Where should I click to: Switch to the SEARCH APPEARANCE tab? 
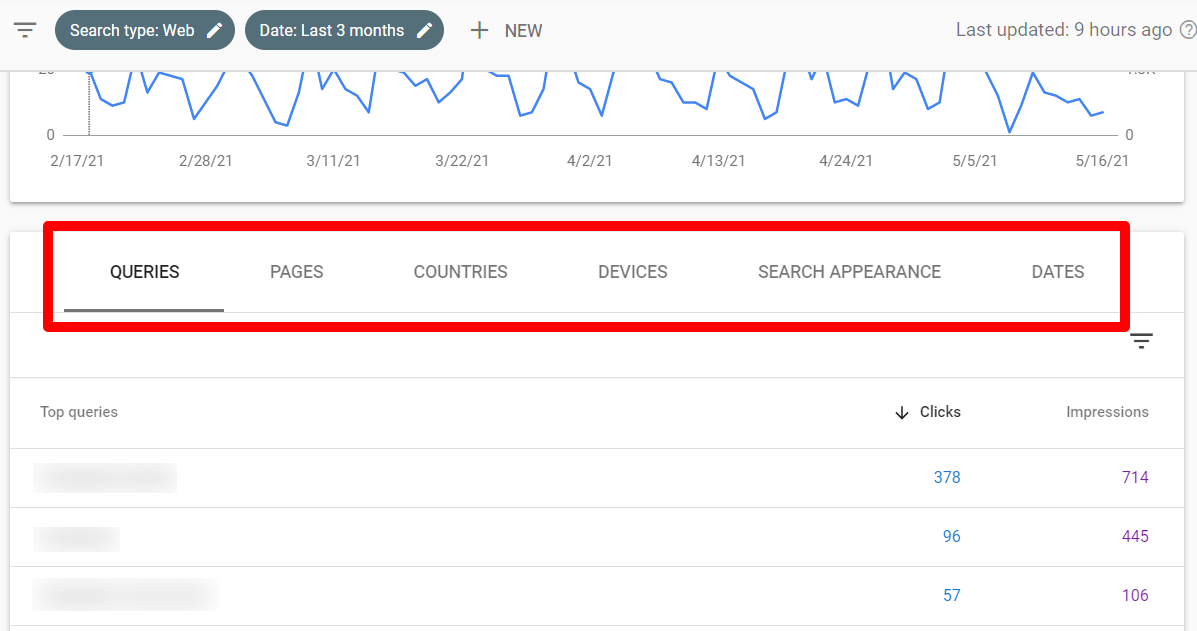point(849,271)
